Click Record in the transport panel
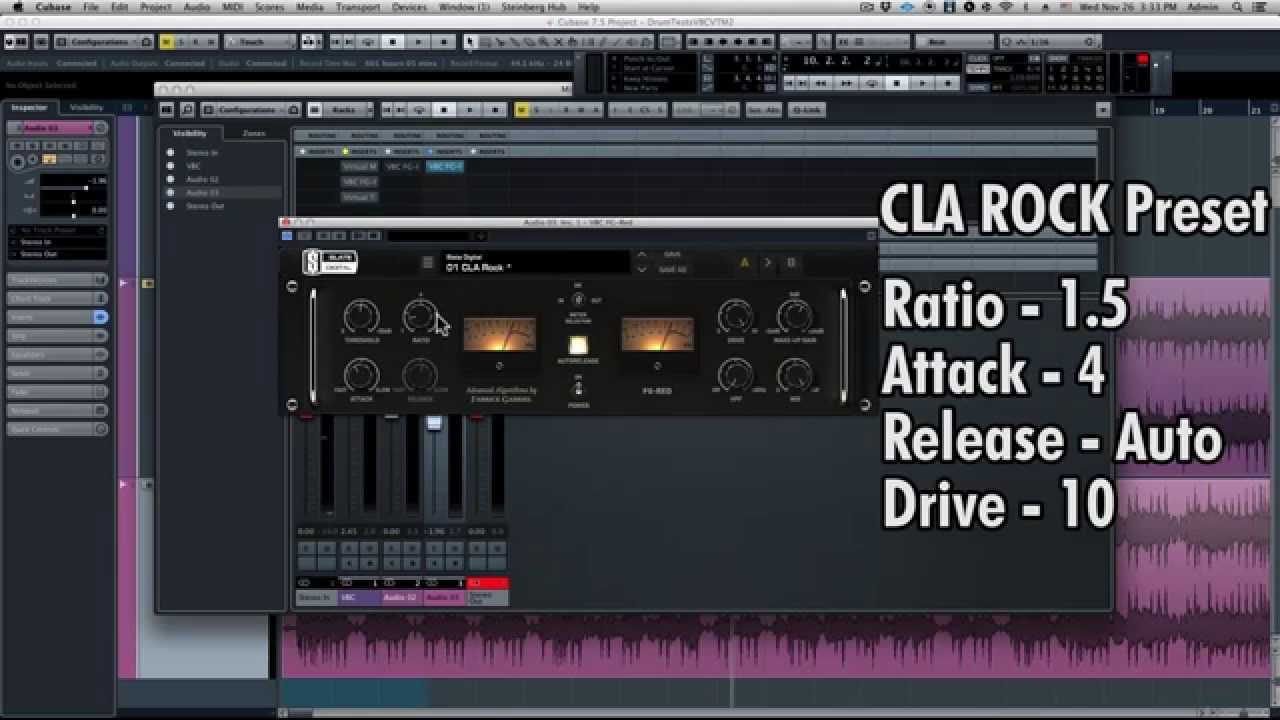1280x720 pixels. tap(947, 84)
